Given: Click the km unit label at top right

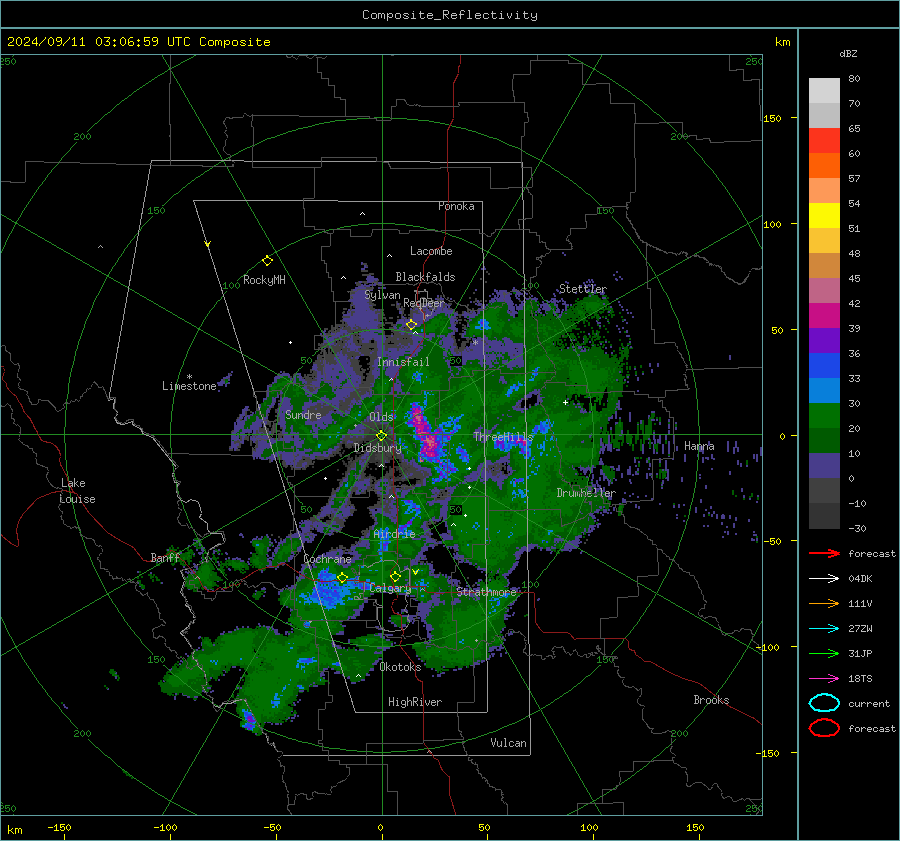Looking at the screenshot, I should pyautogui.click(x=782, y=42).
